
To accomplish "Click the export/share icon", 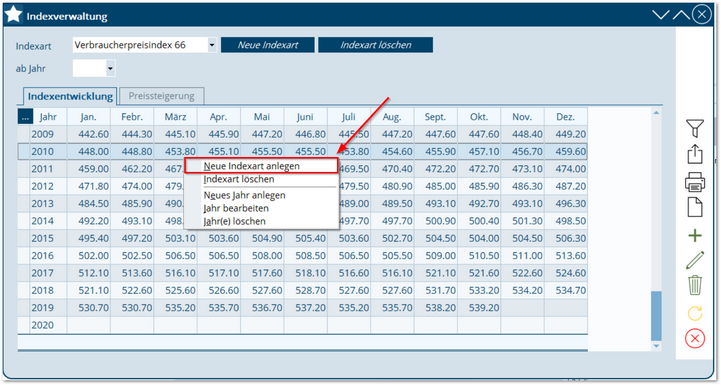I will [x=695, y=154].
